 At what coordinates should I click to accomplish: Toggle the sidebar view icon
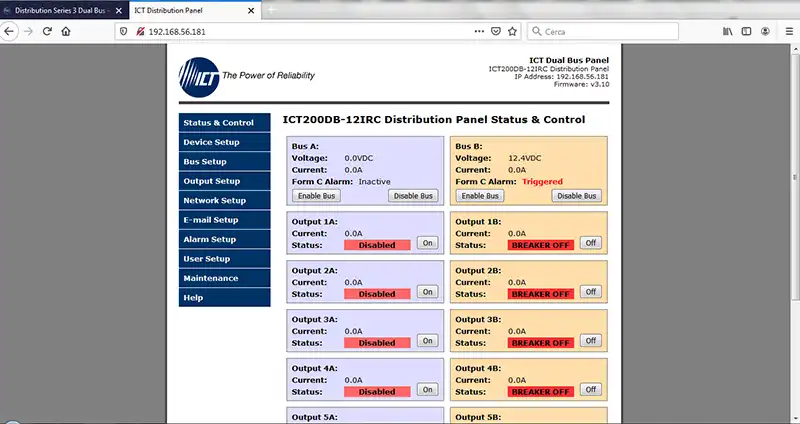point(746,31)
